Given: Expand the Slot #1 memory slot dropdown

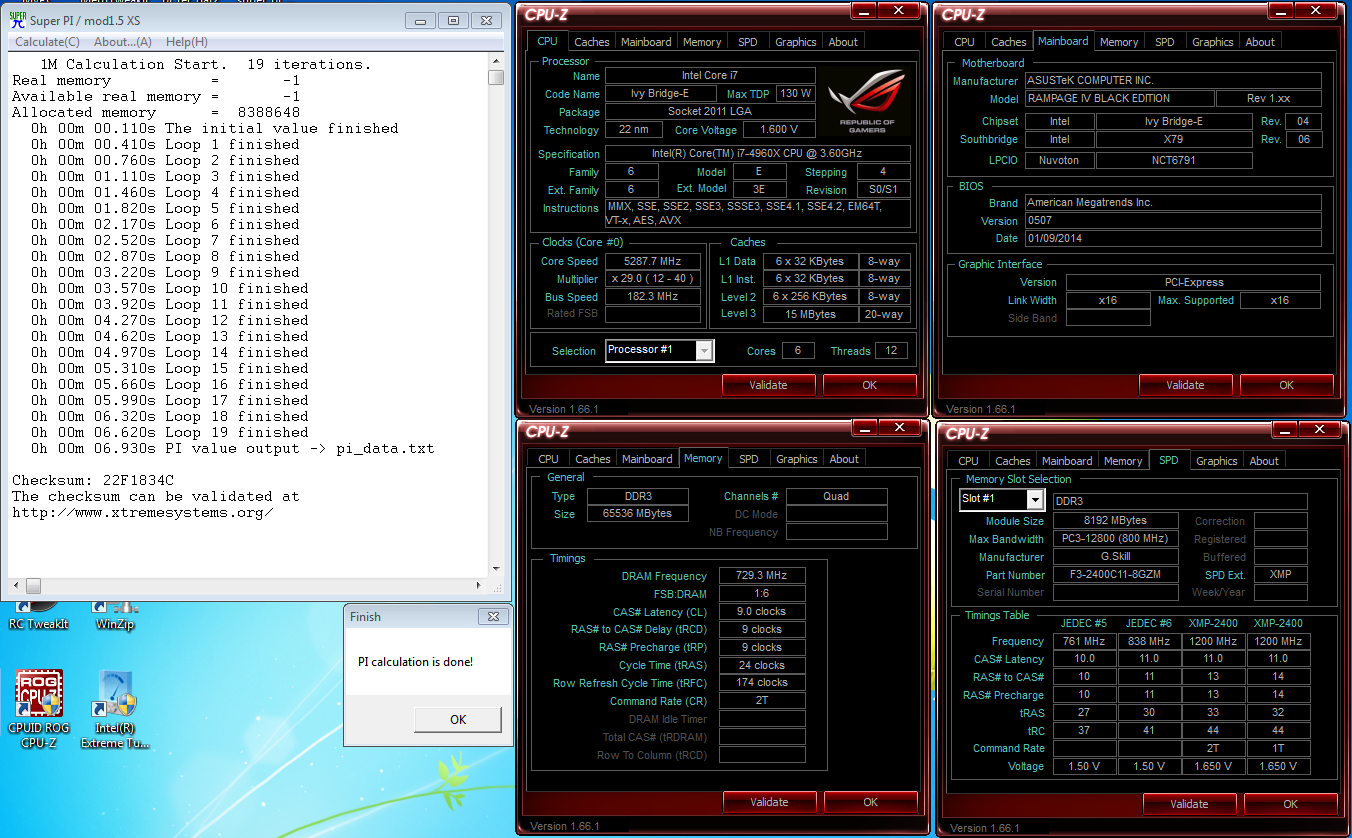Looking at the screenshot, I should [1035, 500].
